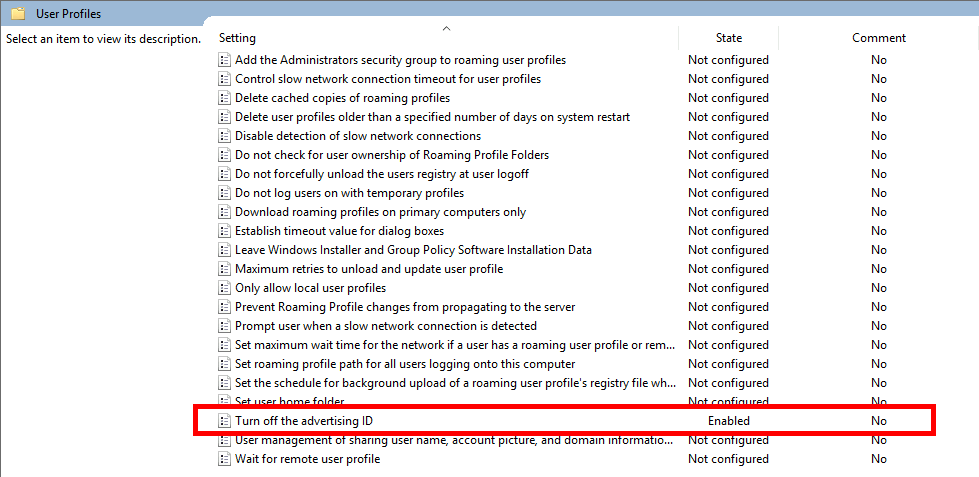The width and height of the screenshot is (979, 477).
Task: Click 'Not configured' state for Establish timeout value row
Action: point(729,231)
